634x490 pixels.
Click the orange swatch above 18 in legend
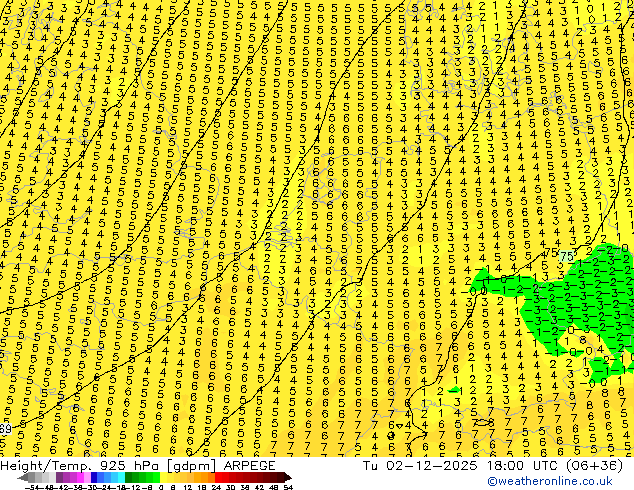tap(205, 477)
